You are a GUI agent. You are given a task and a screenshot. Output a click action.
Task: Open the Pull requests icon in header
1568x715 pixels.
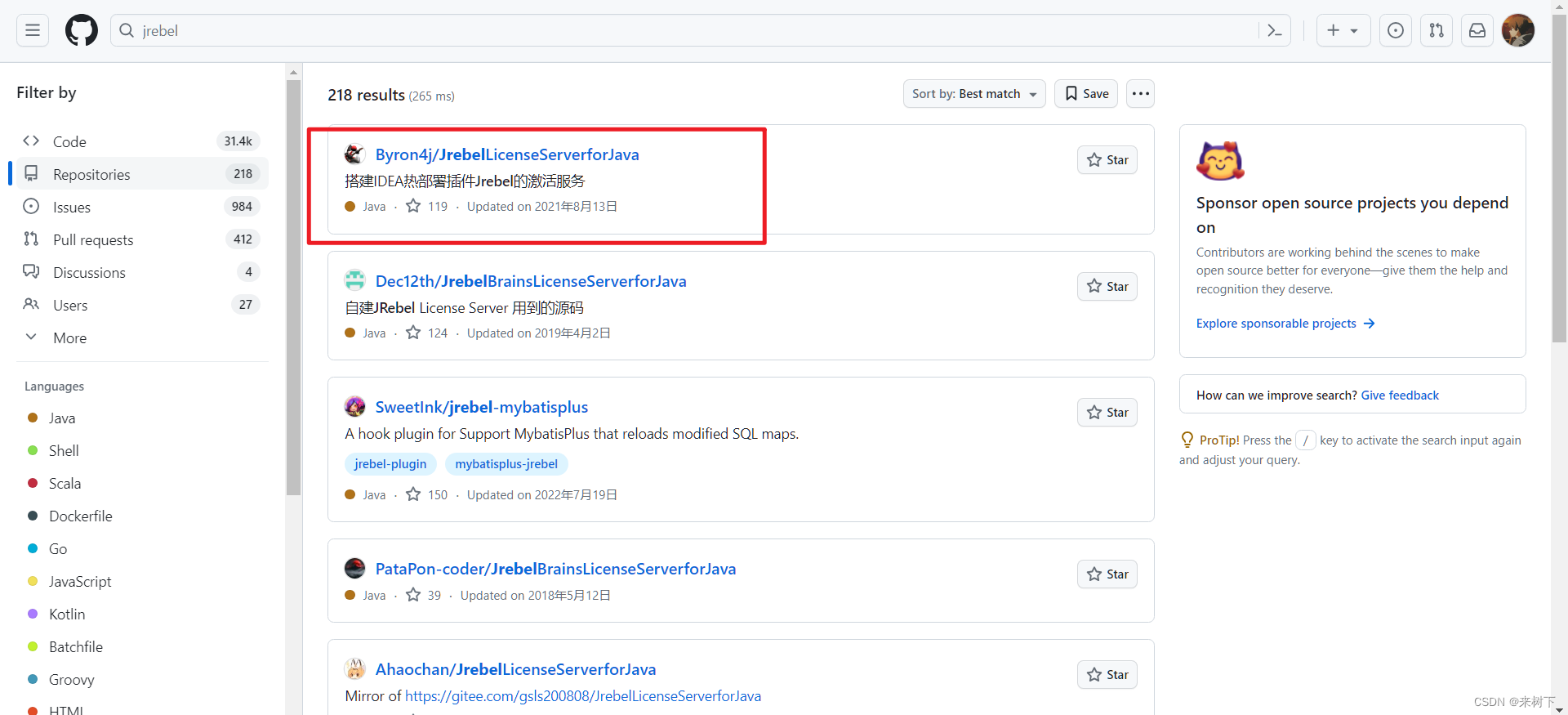[x=1437, y=30]
